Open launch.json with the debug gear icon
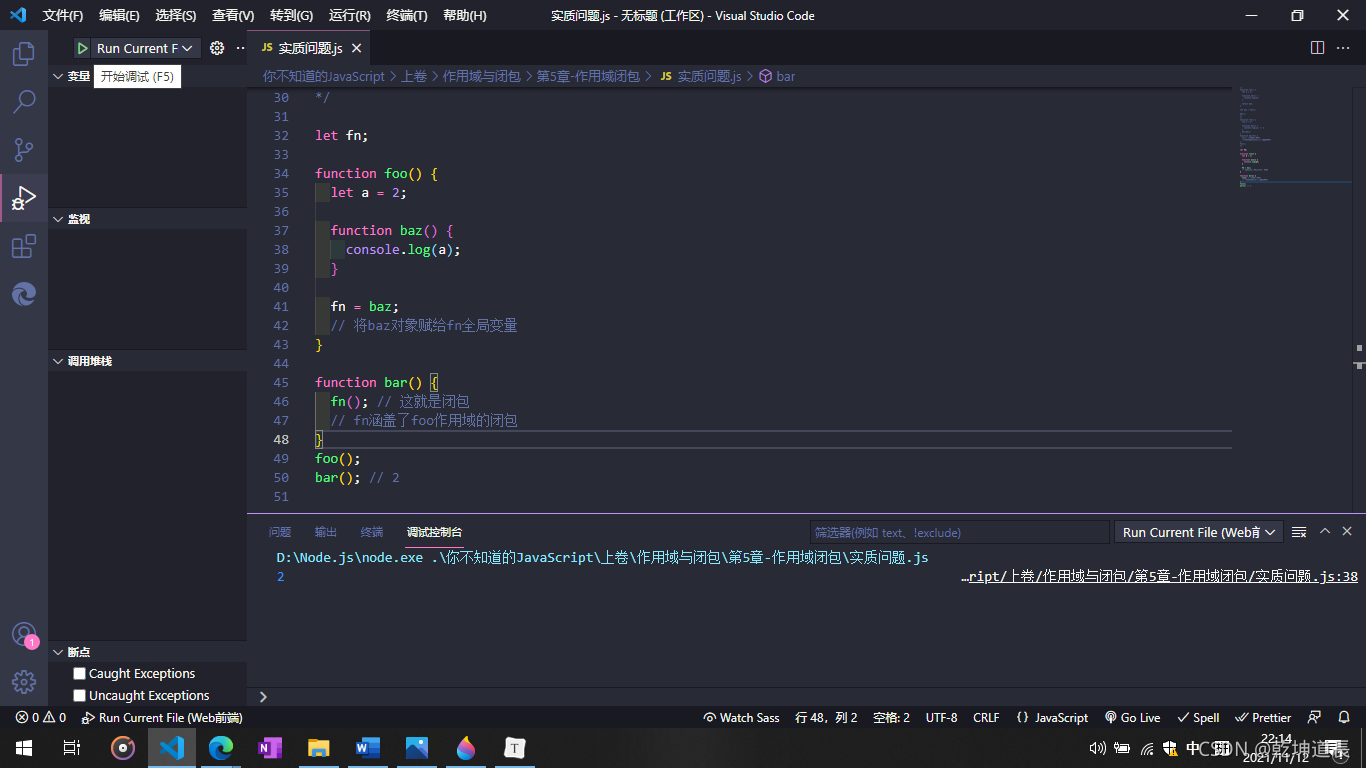Viewport: 1366px width, 768px height. coord(217,48)
